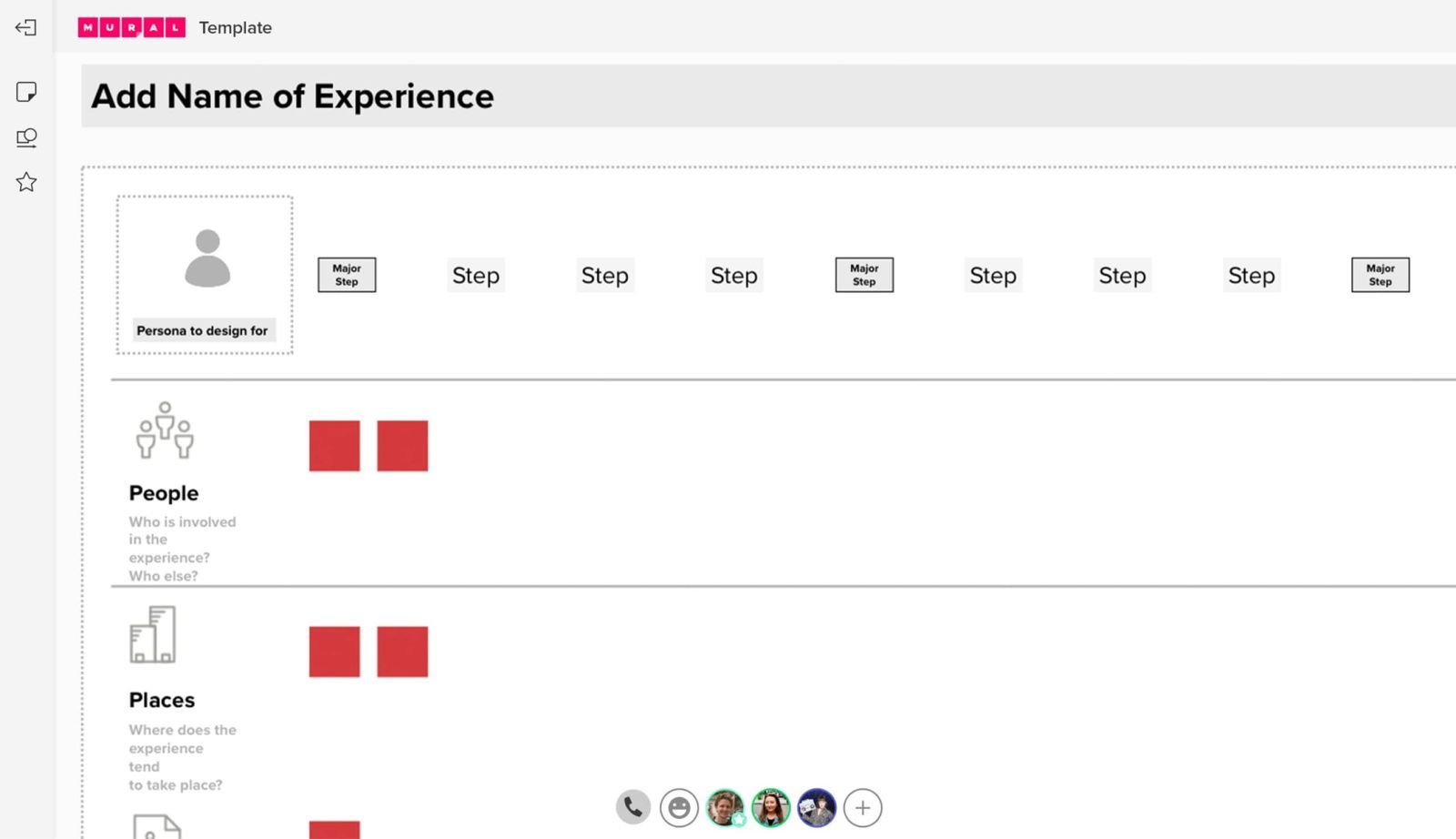Image resolution: width=1456 pixels, height=839 pixels.
Task: Click the Add Name of Experience title
Action: click(x=292, y=96)
